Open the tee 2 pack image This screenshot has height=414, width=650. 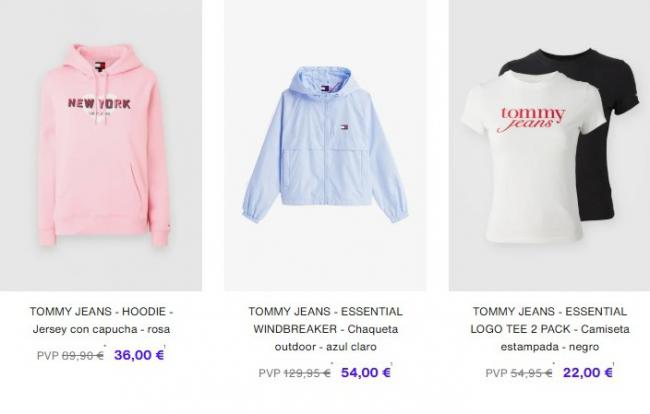pyautogui.click(x=549, y=145)
